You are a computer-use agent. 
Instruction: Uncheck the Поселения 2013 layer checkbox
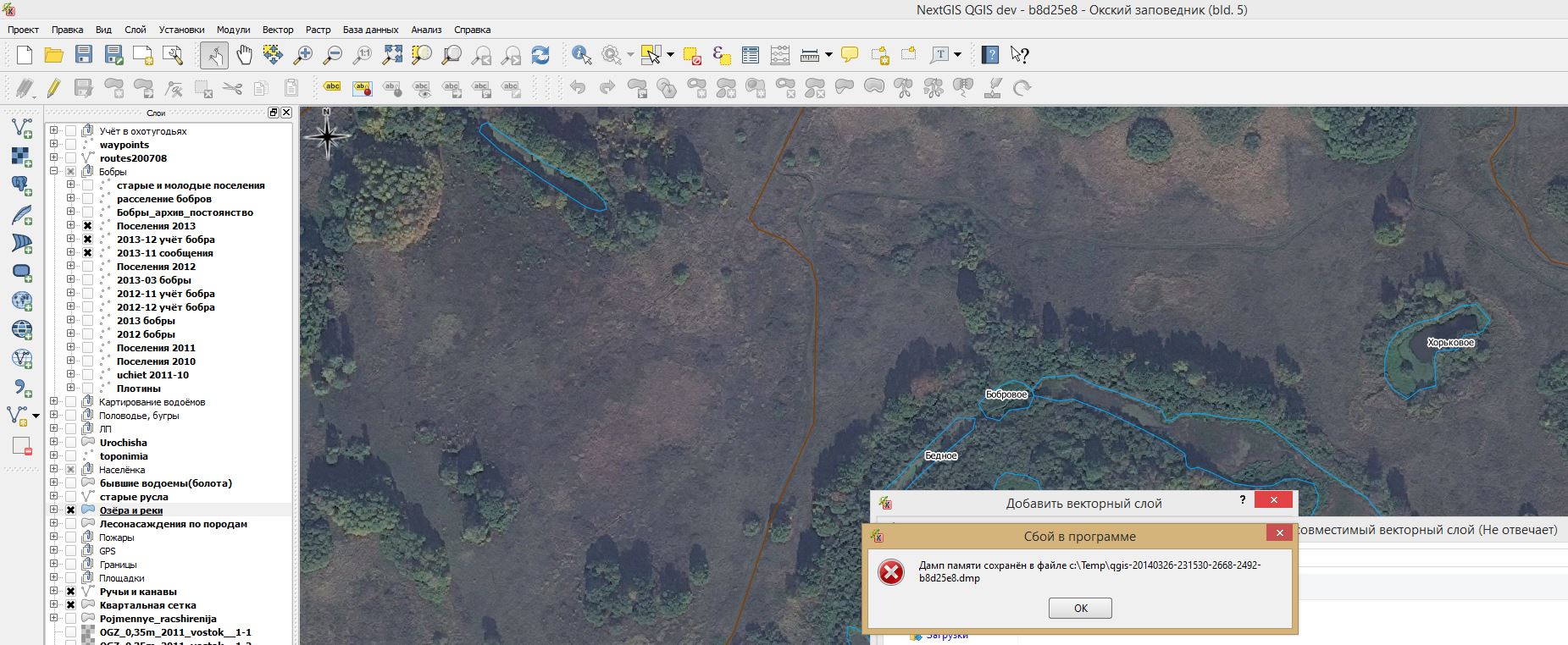87,226
